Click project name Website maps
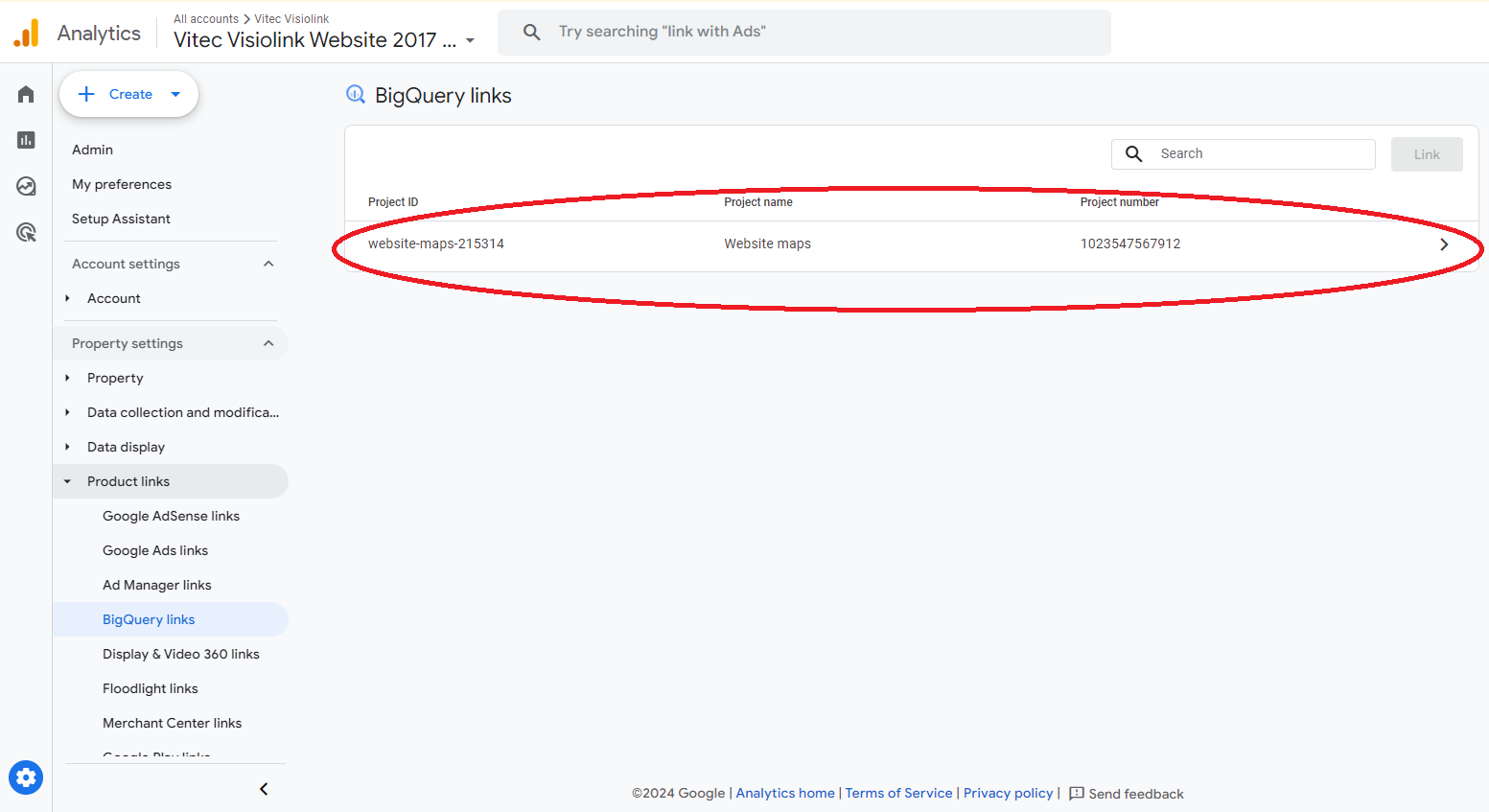1489x812 pixels. coord(767,244)
